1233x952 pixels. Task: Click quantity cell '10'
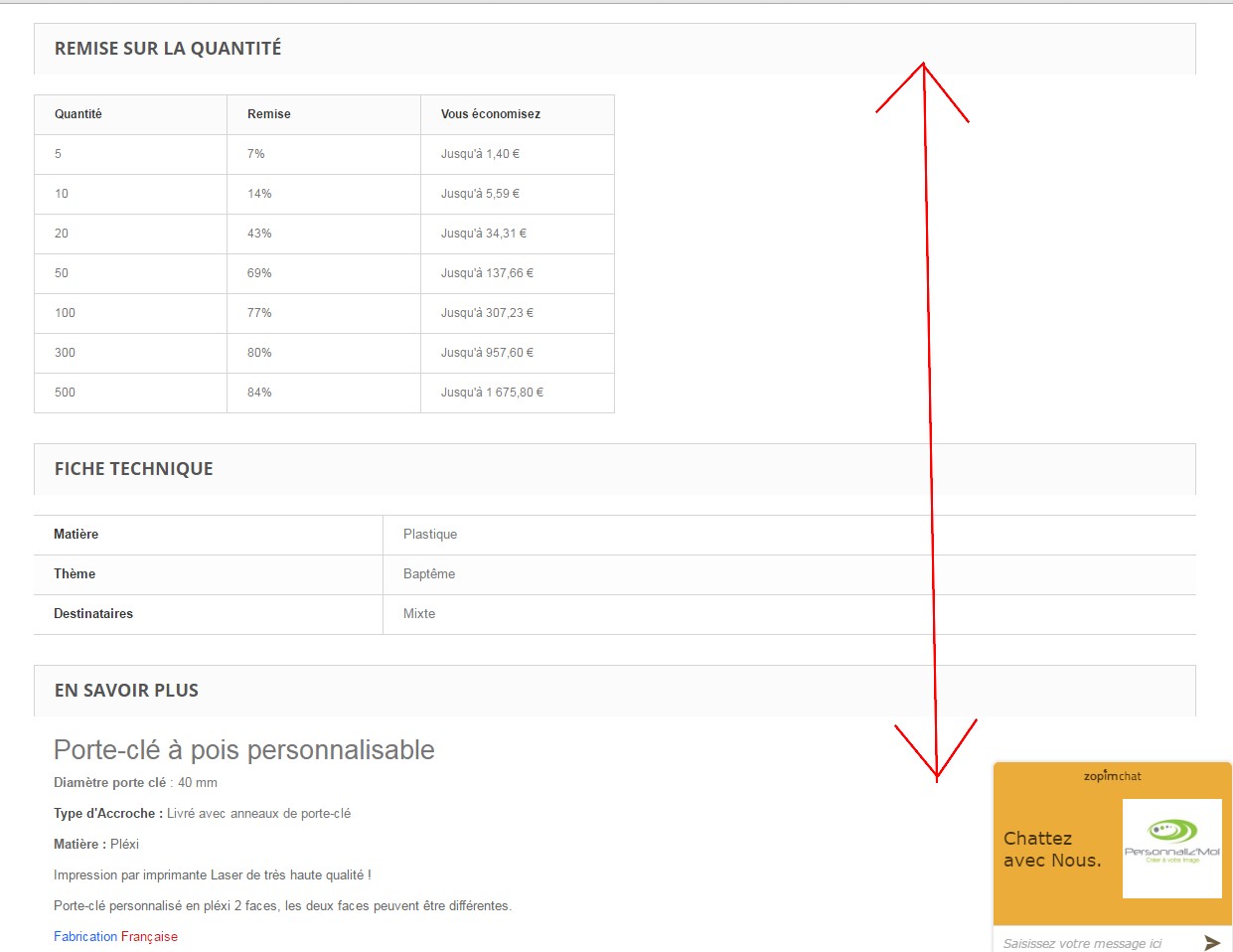130,194
